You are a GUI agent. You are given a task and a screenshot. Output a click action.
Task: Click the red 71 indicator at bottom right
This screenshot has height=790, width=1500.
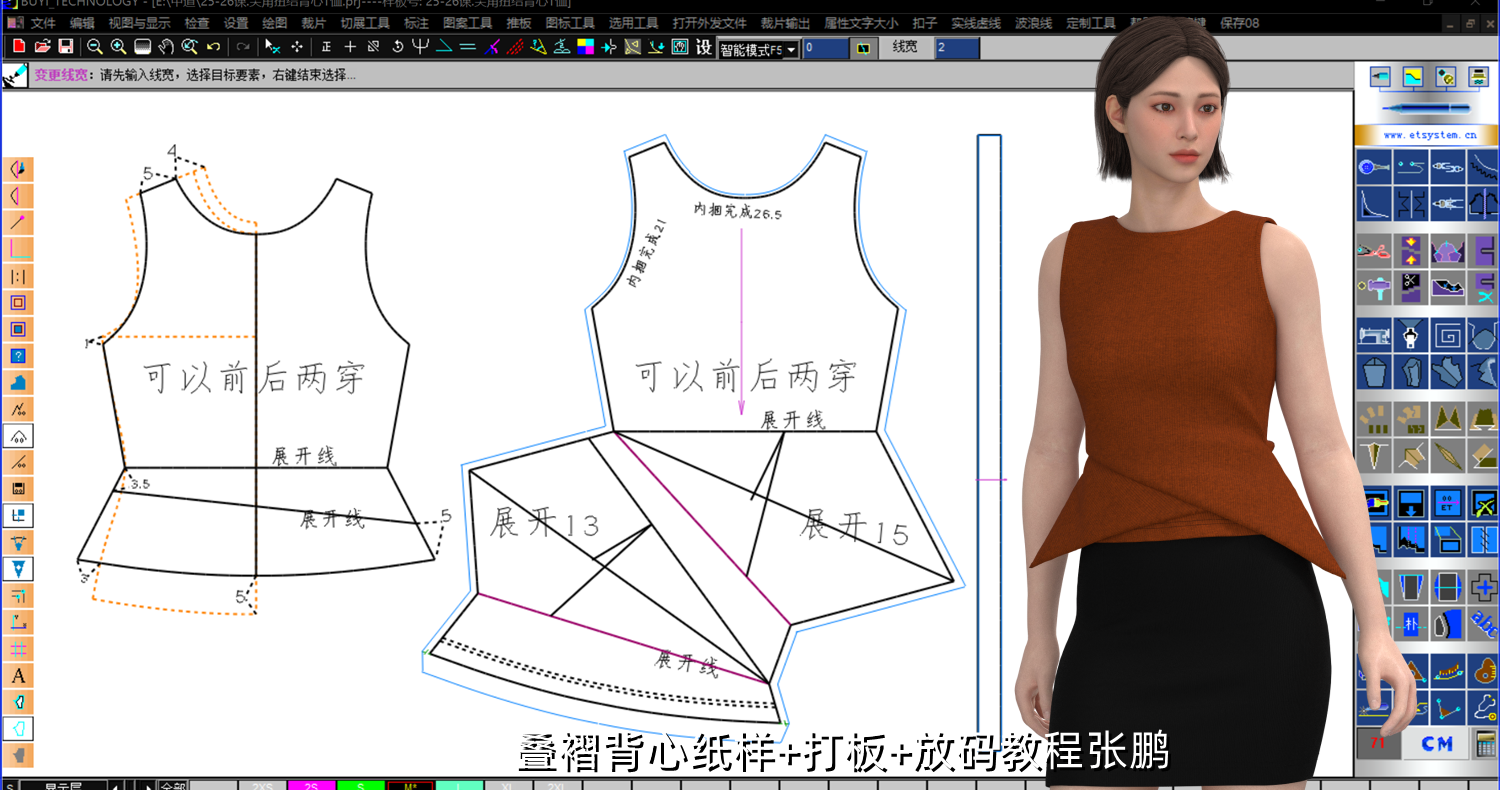1378,743
